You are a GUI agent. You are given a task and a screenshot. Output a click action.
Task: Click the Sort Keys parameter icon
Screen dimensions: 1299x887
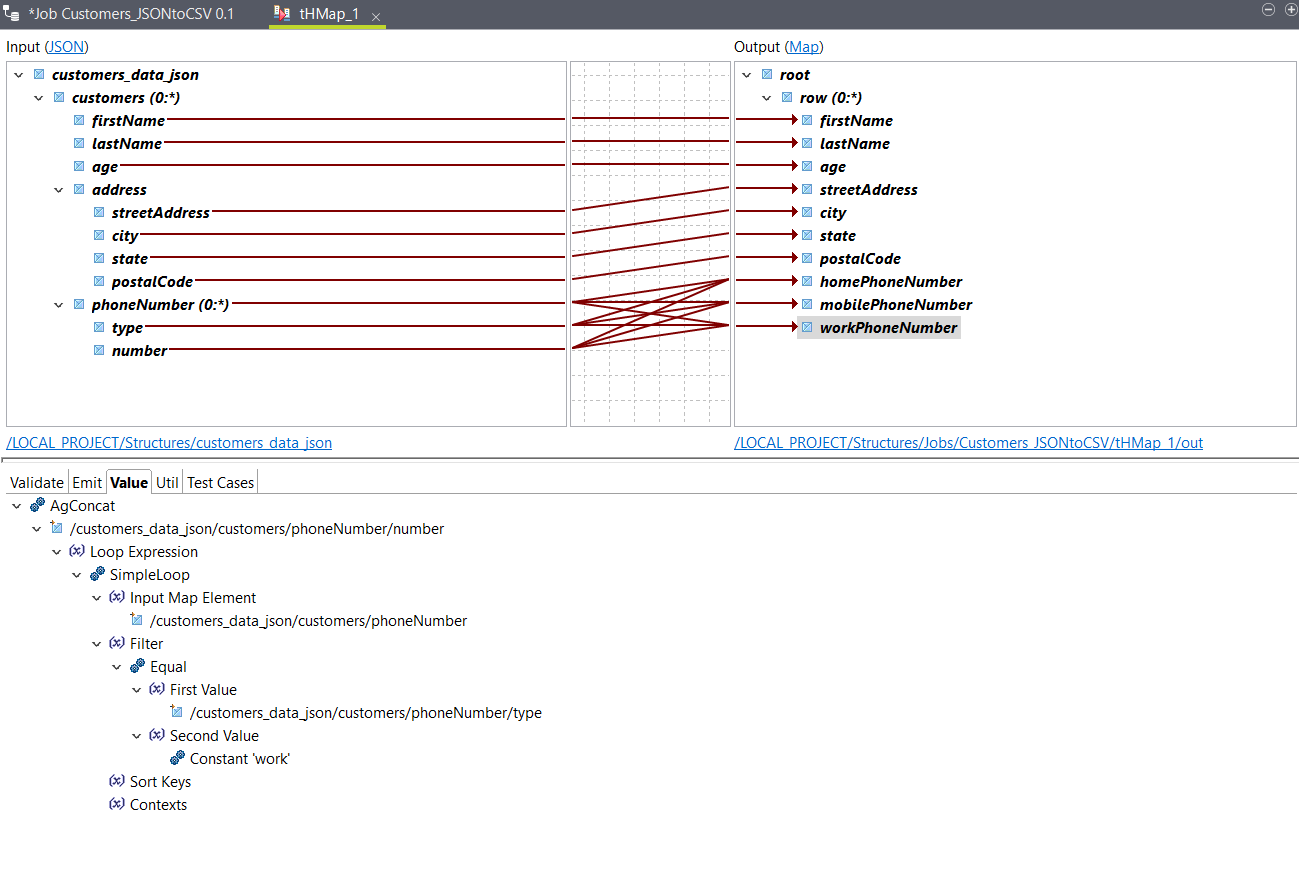pos(117,782)
